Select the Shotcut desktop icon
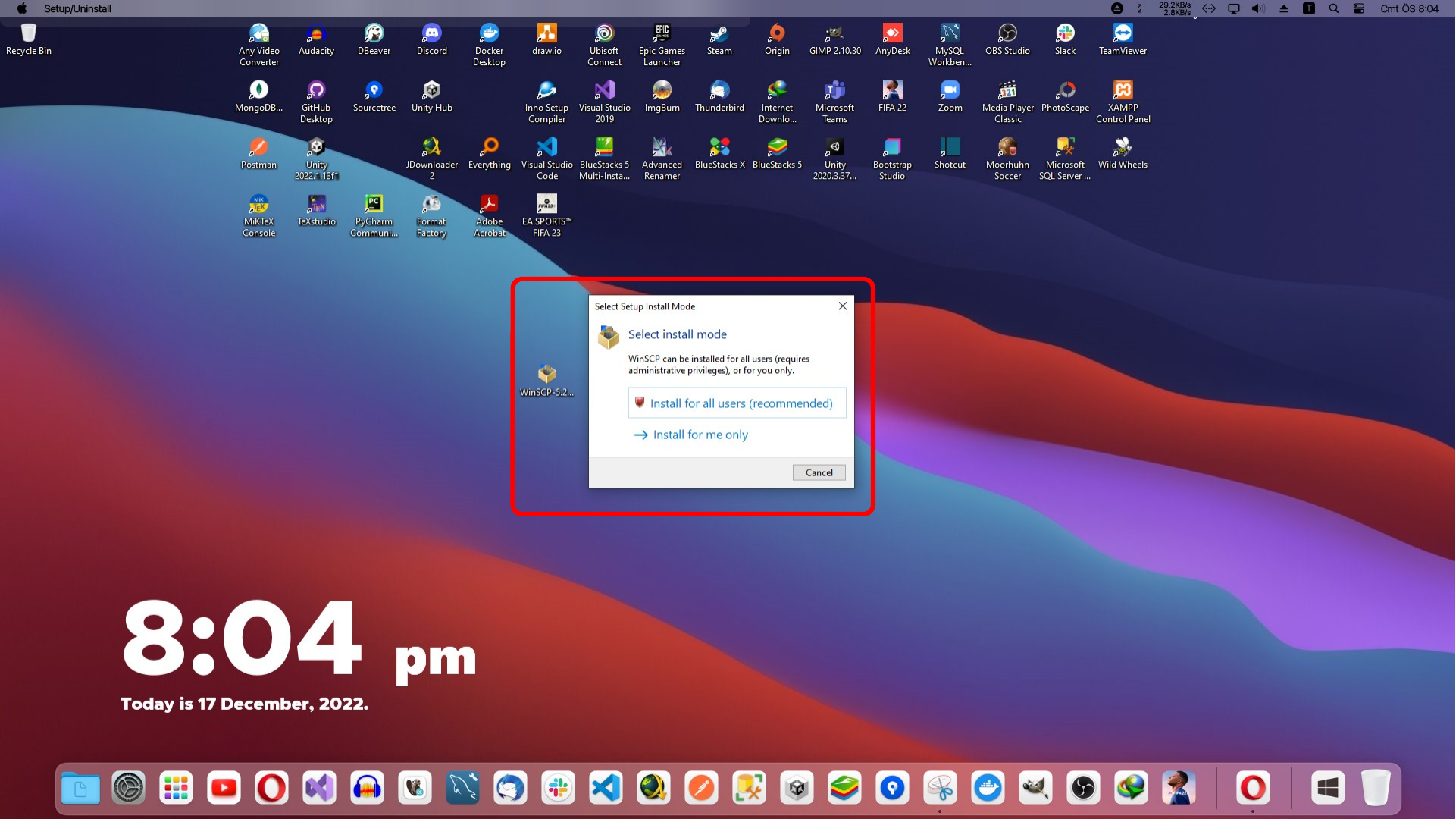The height and width of the screenshot is (819, 1456). click(950, 153)
